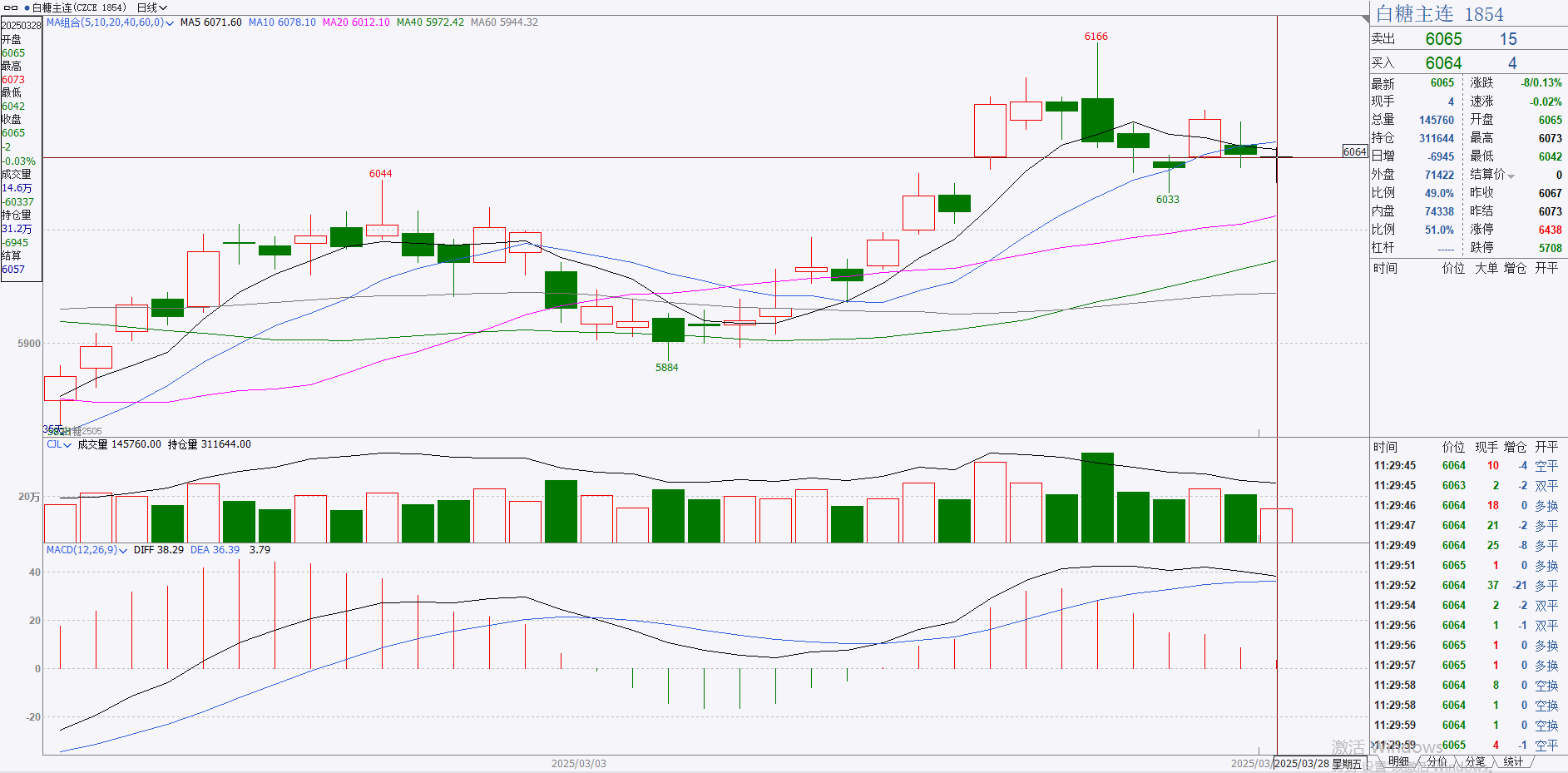Click the 6166 high price marker
Image resolution: width=1568 pixels, height=773 pixels.
(1096, 37)
